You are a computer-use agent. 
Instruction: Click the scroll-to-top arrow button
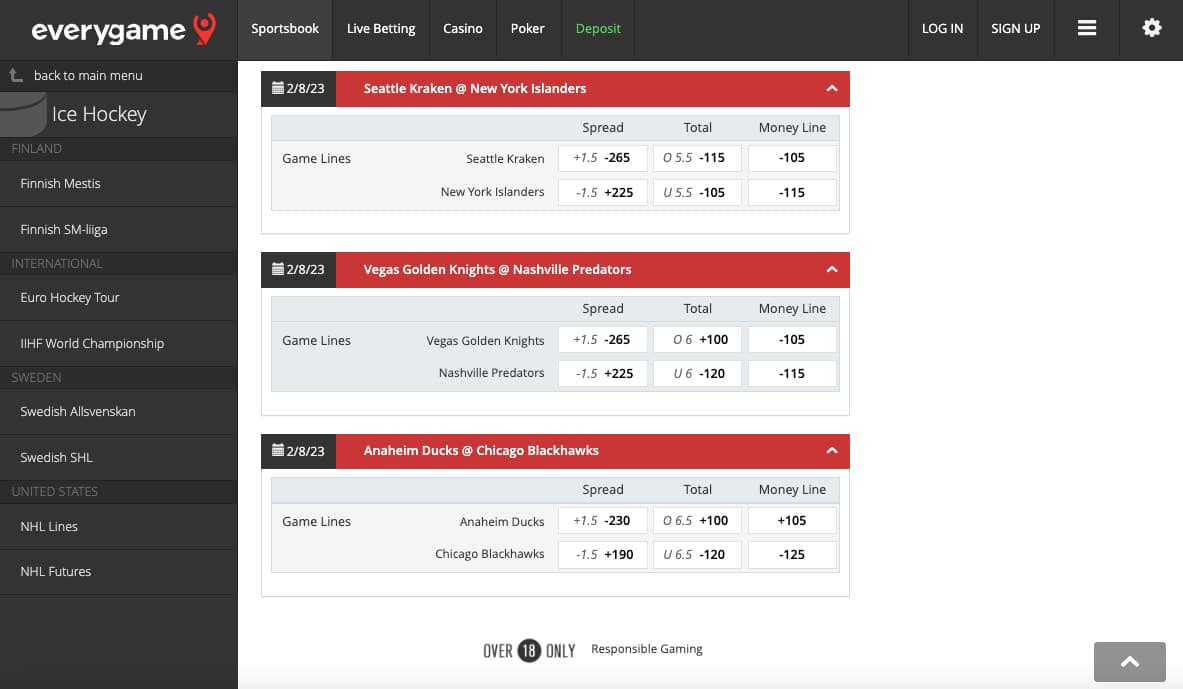point(1129,662)
